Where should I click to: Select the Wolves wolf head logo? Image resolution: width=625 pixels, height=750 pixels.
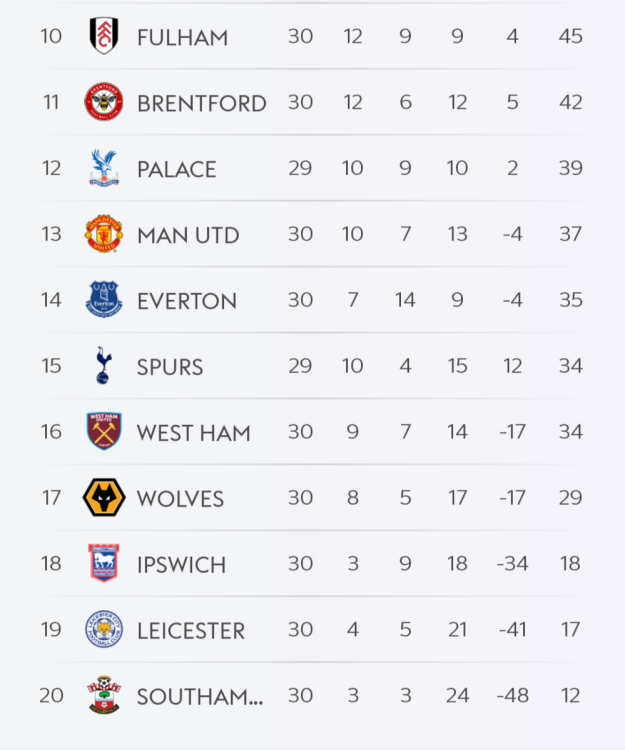(x=103, y=498)
